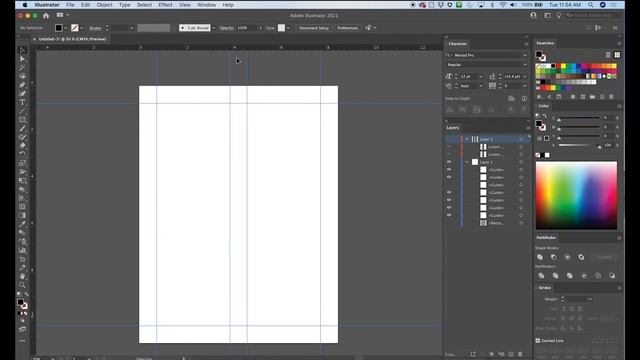Viewport: 640px width, 360px height.
Task: Click Pathfinder Minus Front icon
Action: [x=554, y=257]
